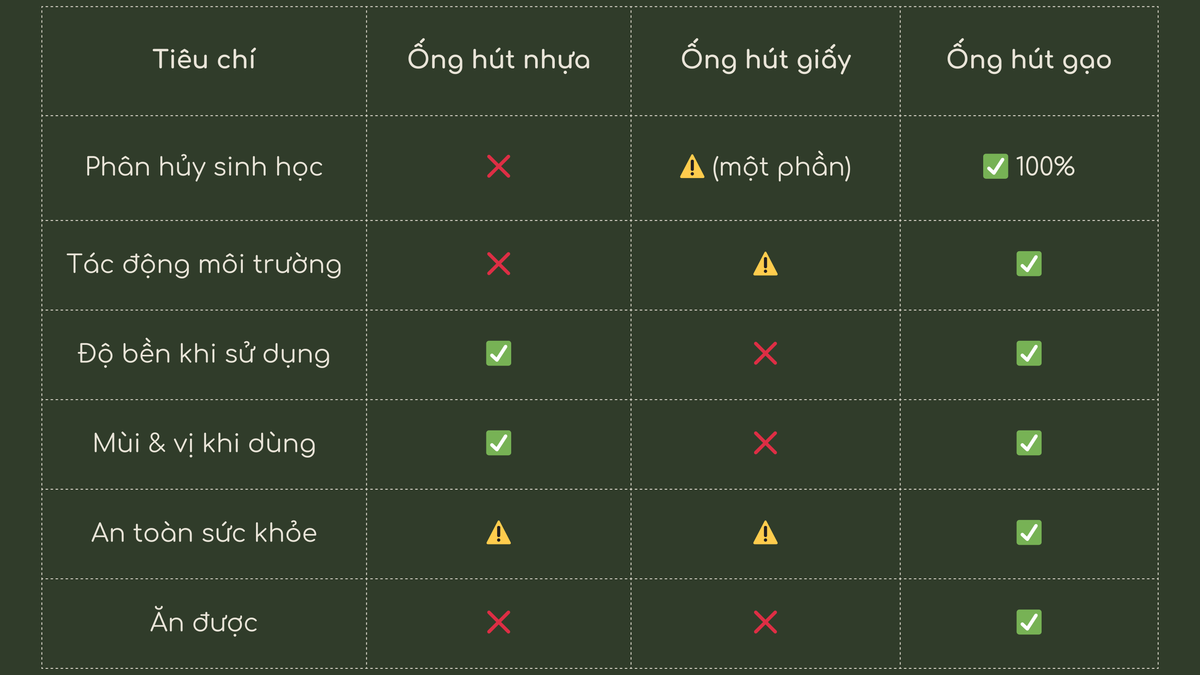The width and height of the screenshot is (1200, 675).
Task: Click the green check for plastic straw durability
Action: pyautogui.click(x=498, y=353)
